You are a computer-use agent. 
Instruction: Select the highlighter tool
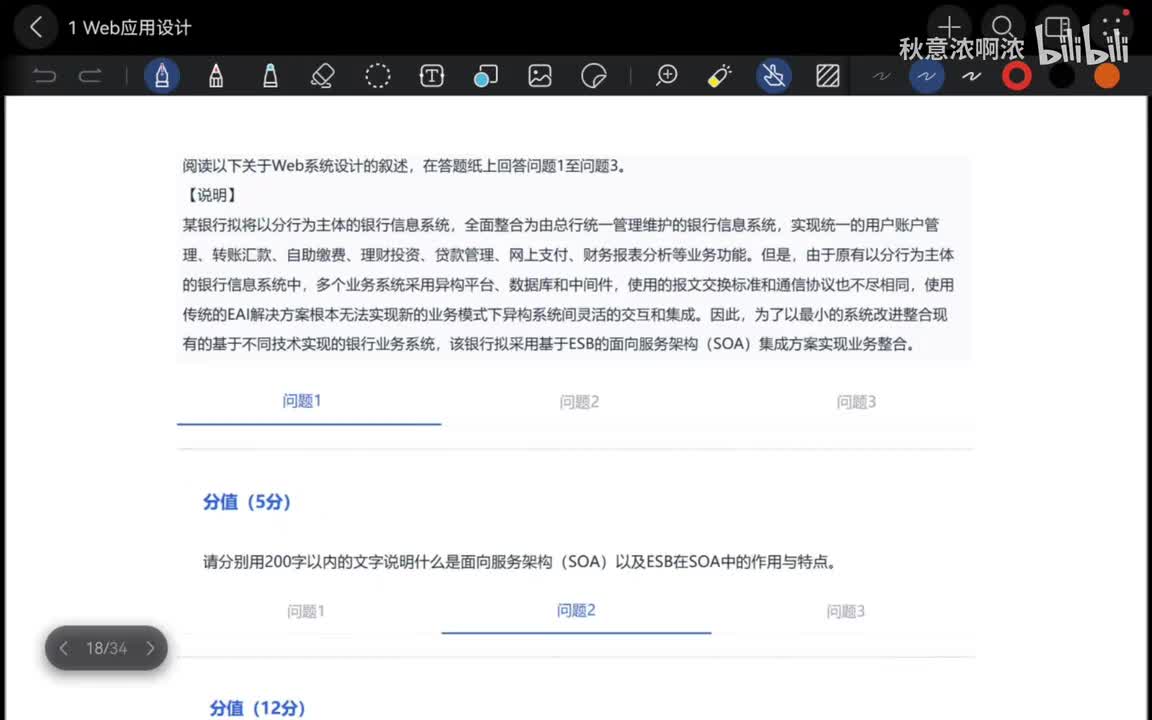click(x=270, y=76)
